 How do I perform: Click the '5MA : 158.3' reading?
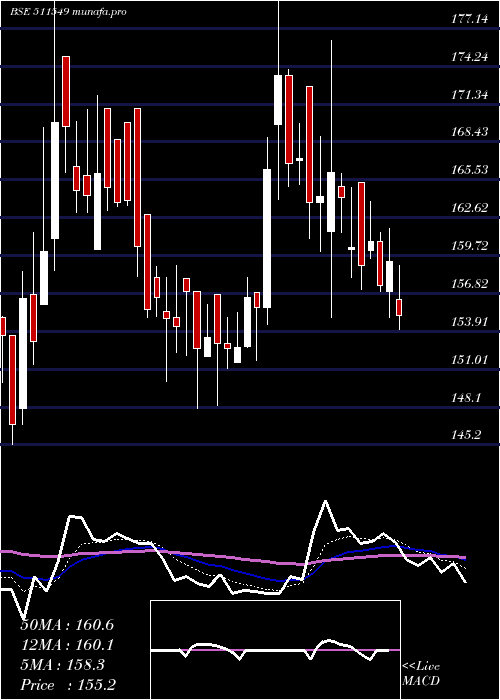click(63, 665)
